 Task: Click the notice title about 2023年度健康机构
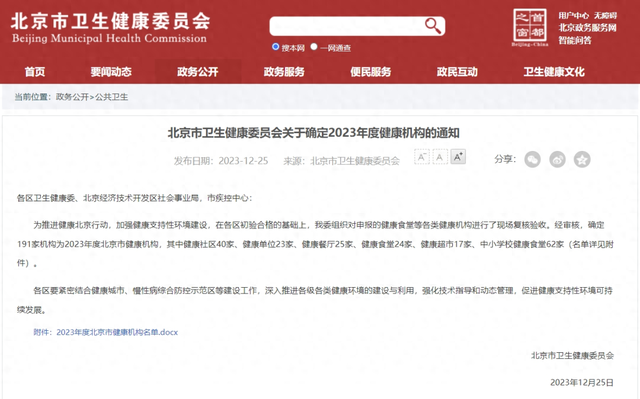click(x=313, y=133)
